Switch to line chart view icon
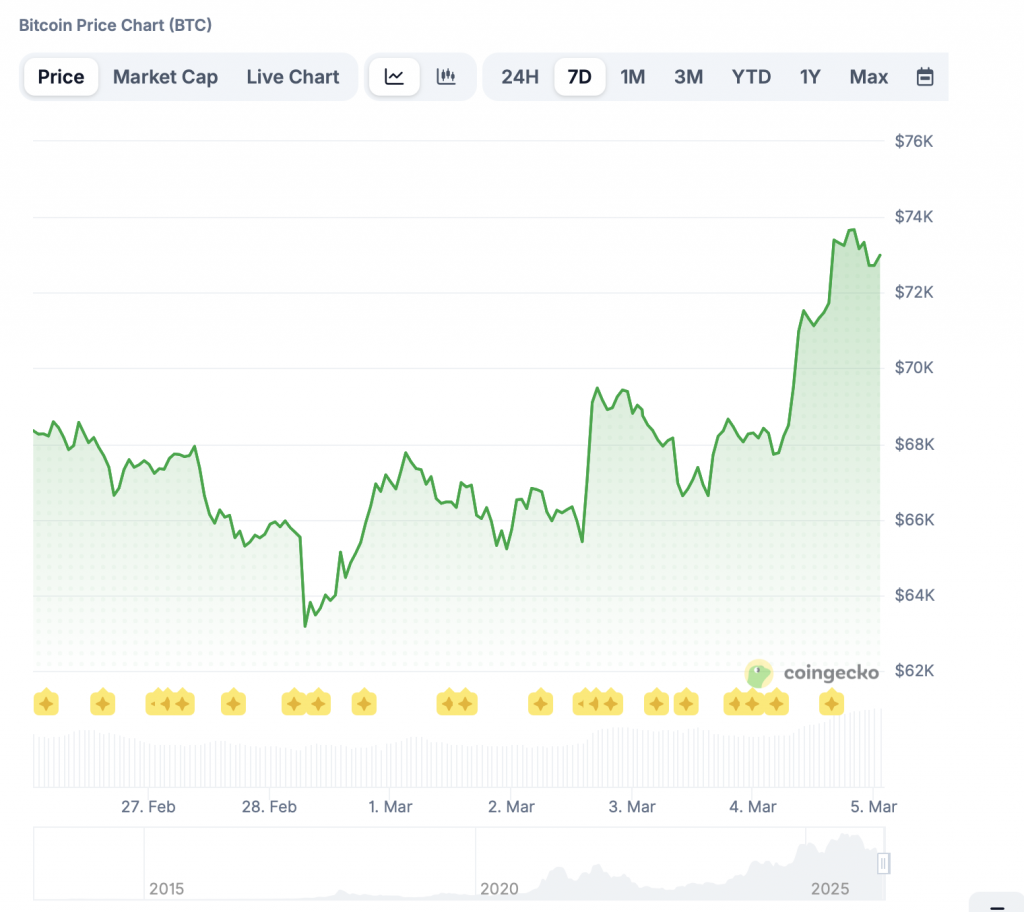The image size is (1024, 912). [x=394, y=77]
